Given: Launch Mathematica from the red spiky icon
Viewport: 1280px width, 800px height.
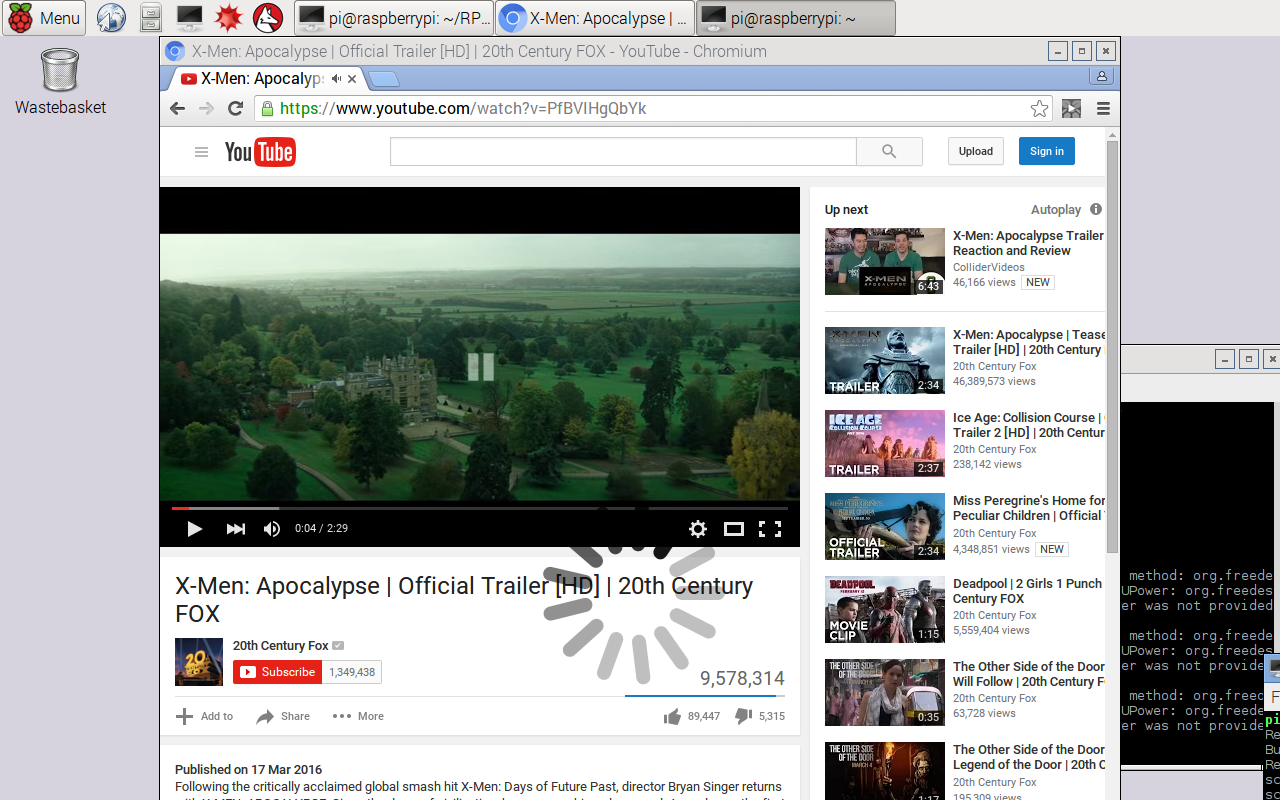Looking at the screenshot, I should [x=229, y=18].
